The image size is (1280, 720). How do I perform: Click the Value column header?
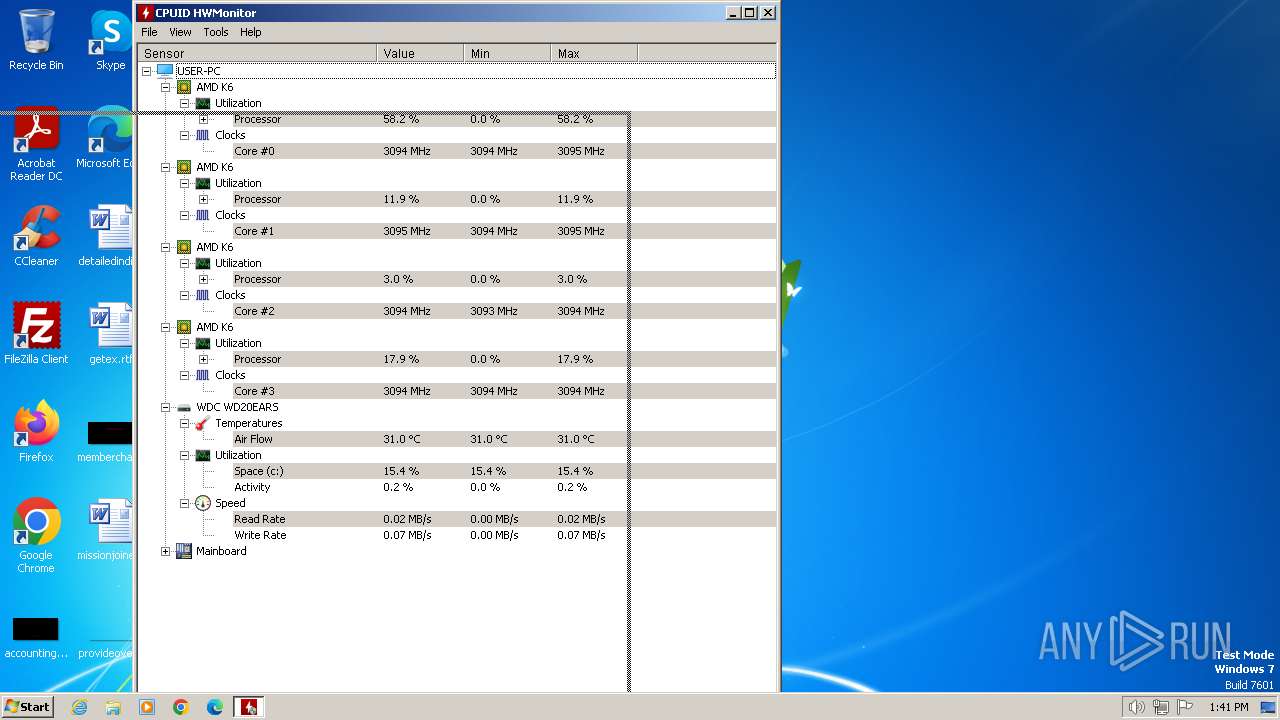point(420,53)
